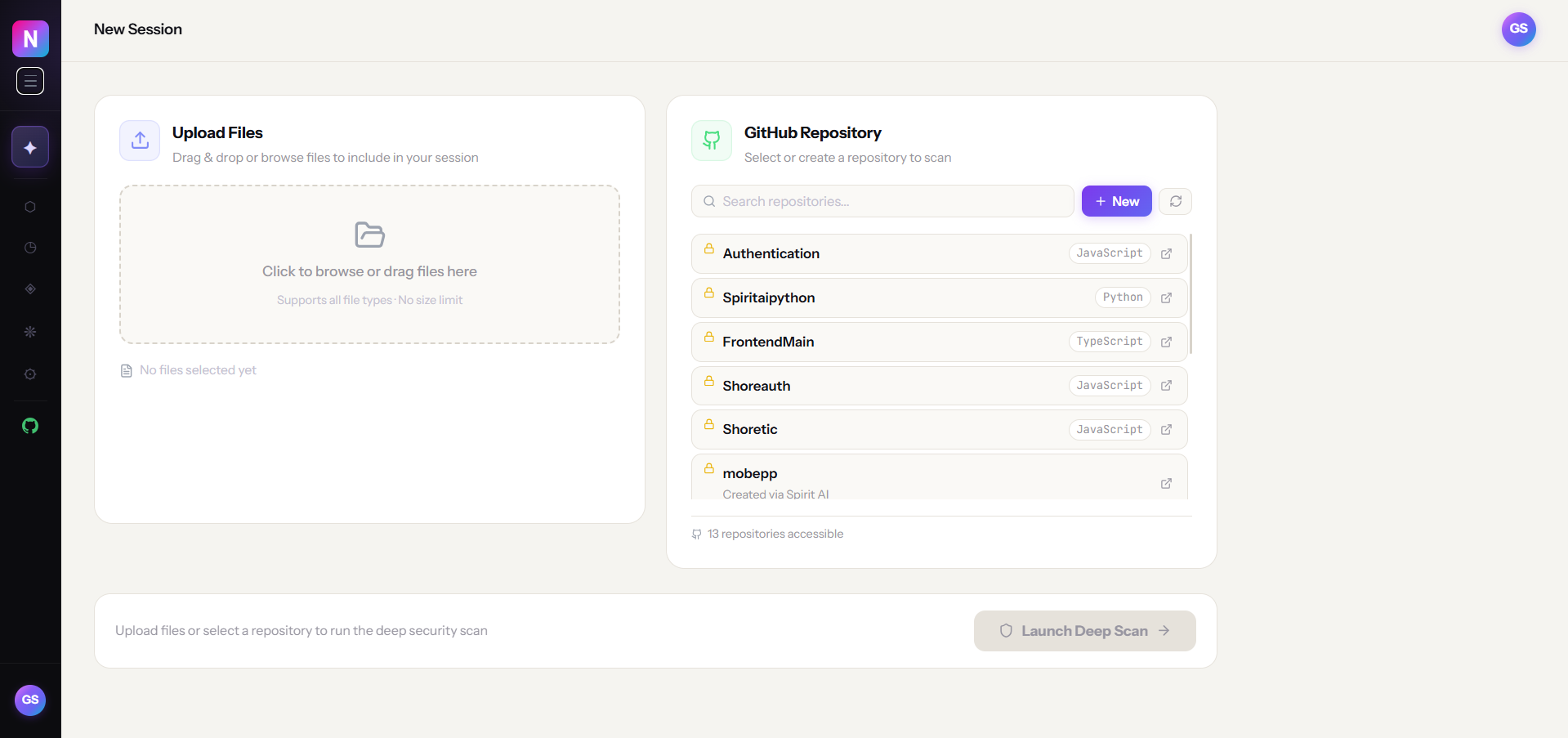Screen dimensions: 1568x738
Task: Select the sparkle New Session sidebar icon
Action: click(30, 147)
